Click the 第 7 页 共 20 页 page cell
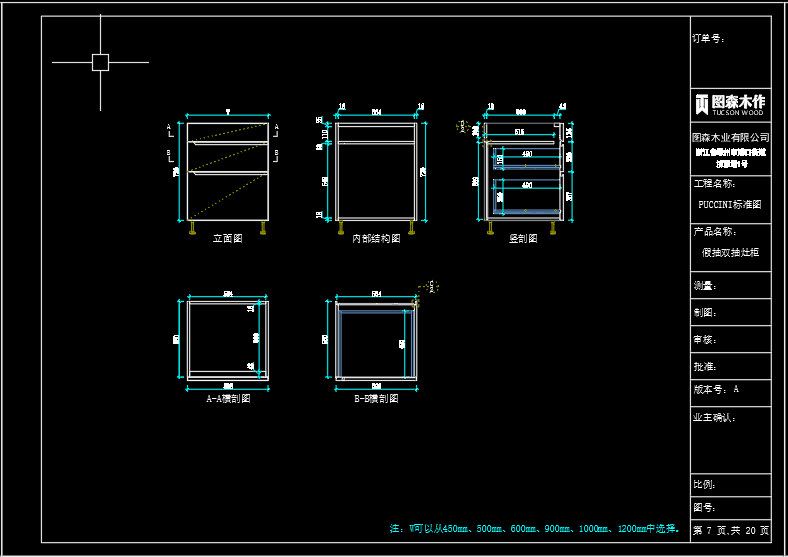The height and width of the screenshot is (557, 788). [x=731, y=531]
